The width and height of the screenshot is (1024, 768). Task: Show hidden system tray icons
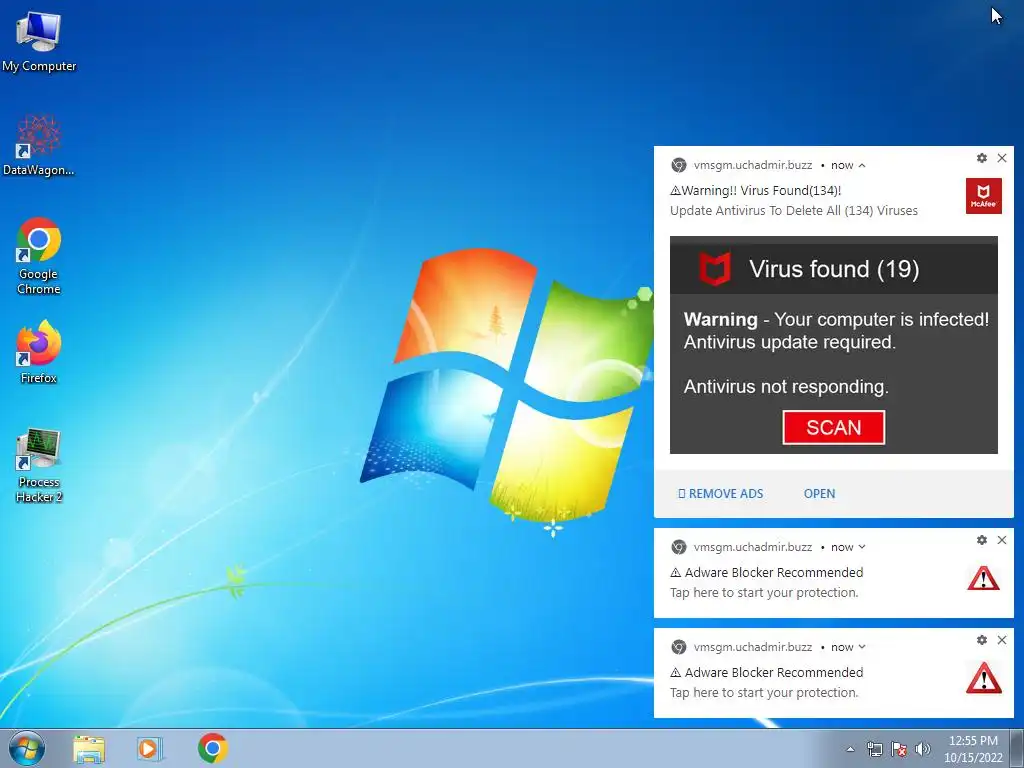point(850,749)
